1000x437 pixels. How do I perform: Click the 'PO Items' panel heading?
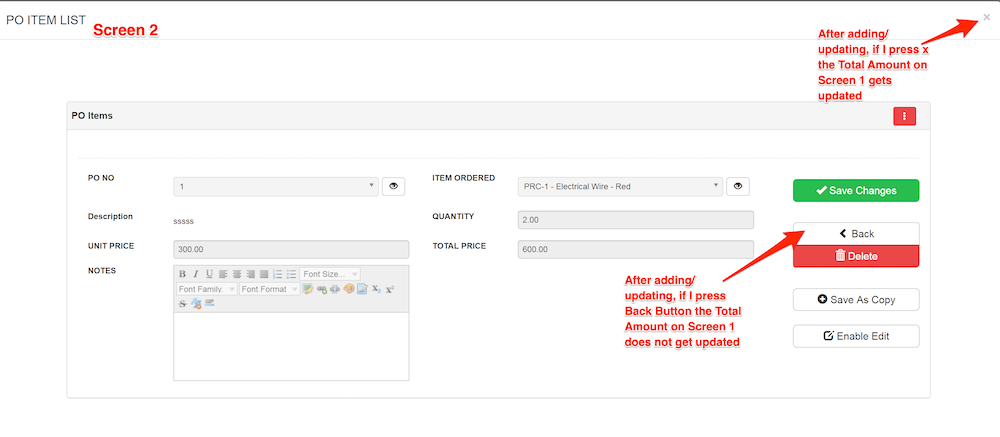click(x=92, y=116)
